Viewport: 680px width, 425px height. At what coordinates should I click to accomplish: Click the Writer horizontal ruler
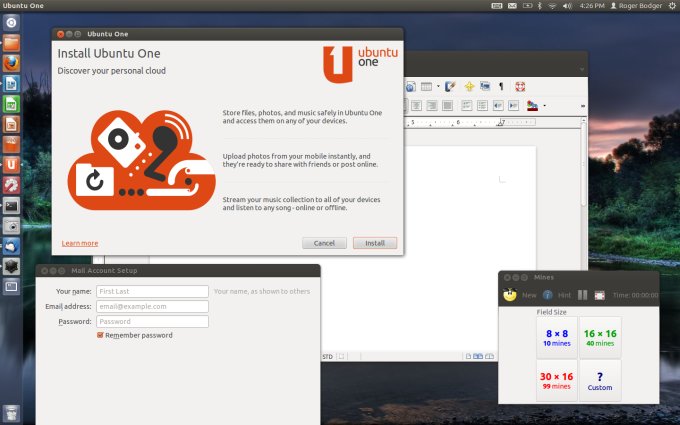click(x=471, y=122)
